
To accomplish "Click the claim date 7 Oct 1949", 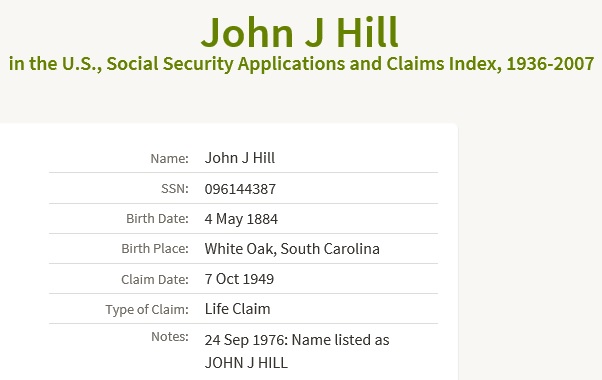I will pyautogui.click(x=239, y=279).
